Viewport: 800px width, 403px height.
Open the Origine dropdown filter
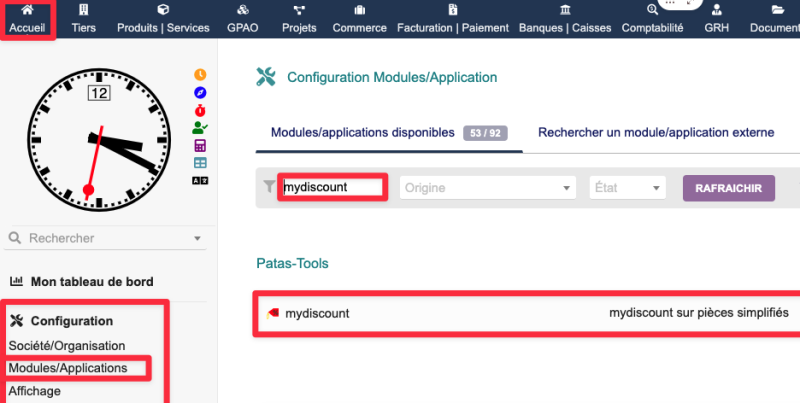coord(487,187)
